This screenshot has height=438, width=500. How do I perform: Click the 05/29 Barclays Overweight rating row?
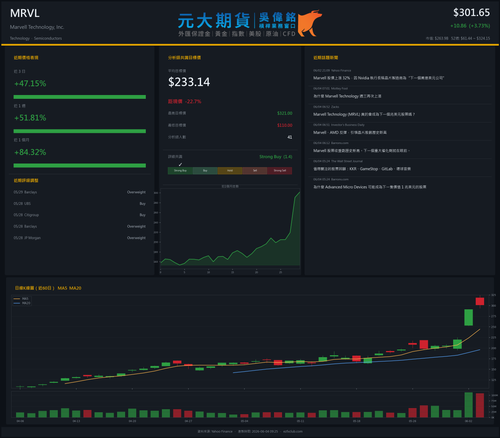pos(80,192)
